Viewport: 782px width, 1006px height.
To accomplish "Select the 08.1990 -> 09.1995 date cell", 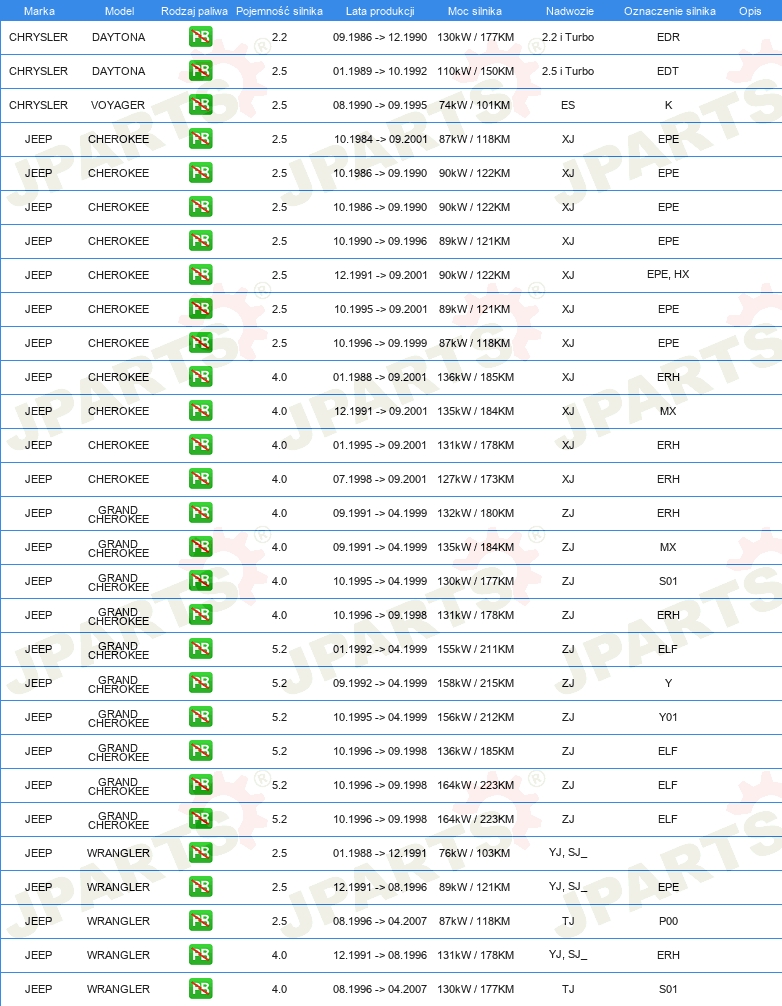I will click(x=380, y=105).
